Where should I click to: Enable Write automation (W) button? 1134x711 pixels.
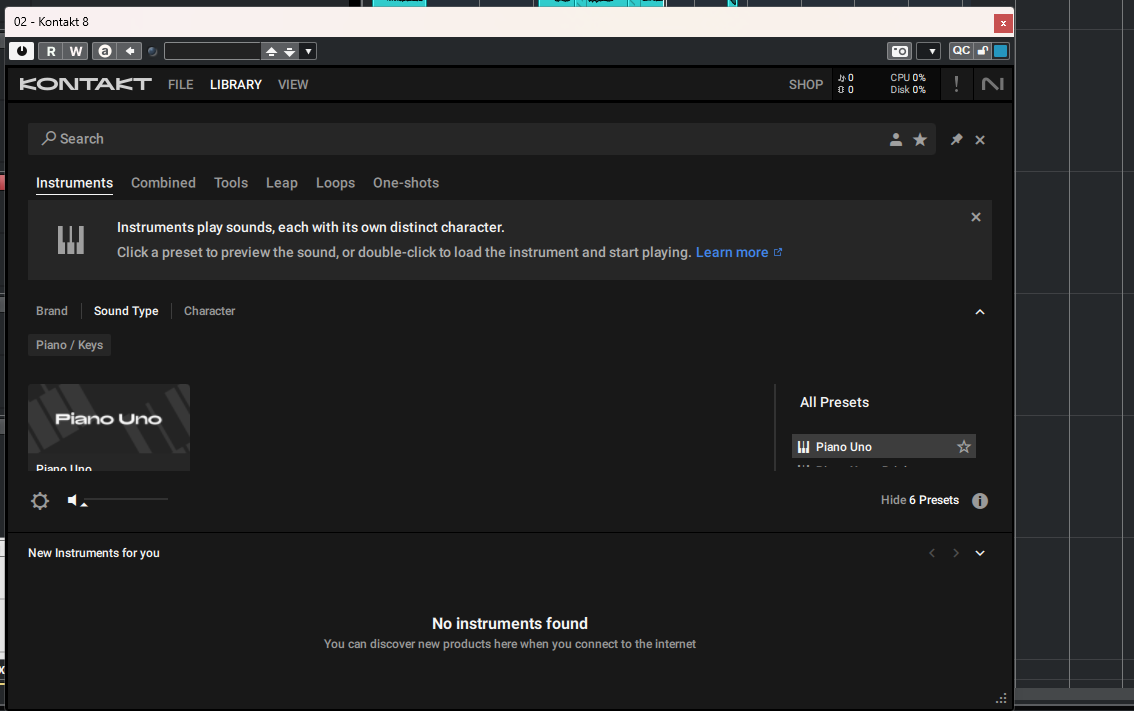coord(75,51)
